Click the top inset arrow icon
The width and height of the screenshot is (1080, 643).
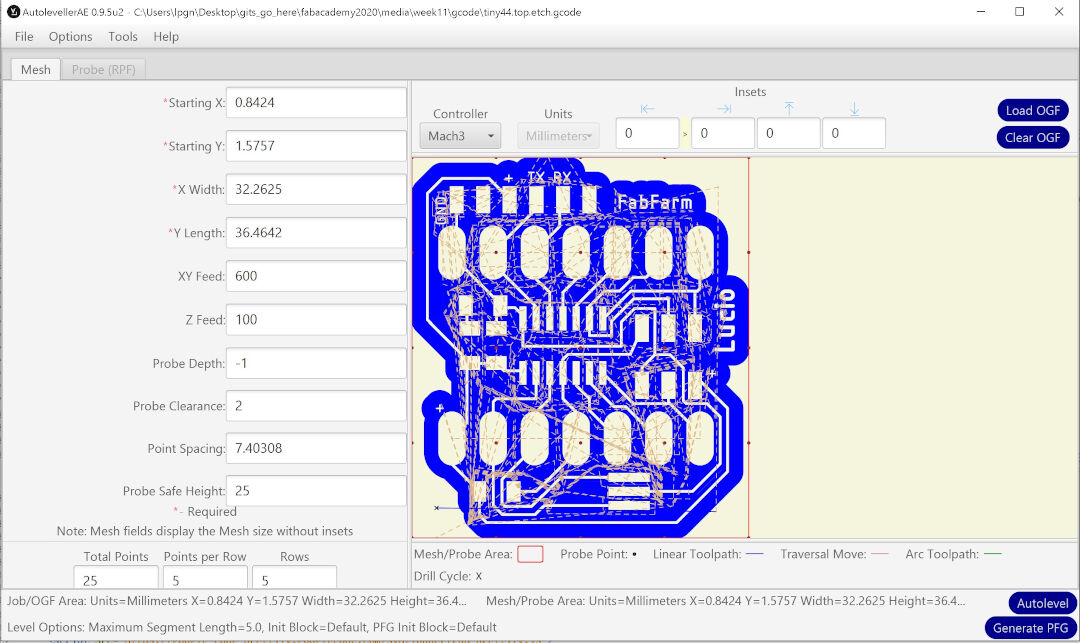[x=788, y=108]
